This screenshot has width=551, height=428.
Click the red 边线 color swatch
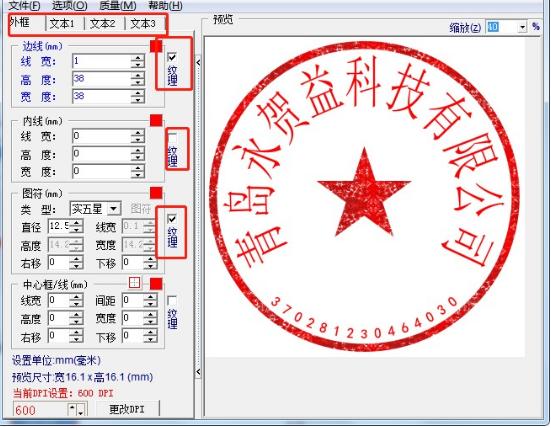point(156,46)
